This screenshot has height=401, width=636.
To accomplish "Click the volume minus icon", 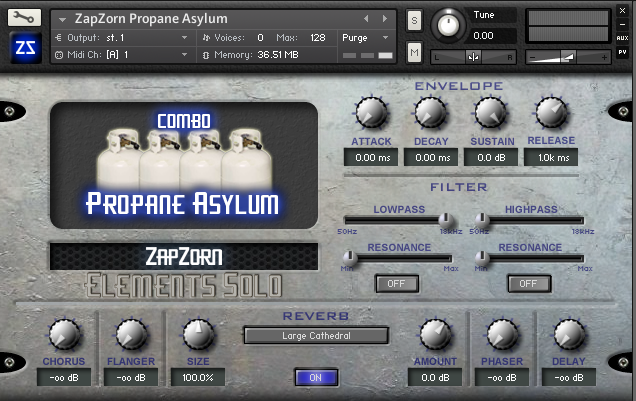I will (533, 58).
